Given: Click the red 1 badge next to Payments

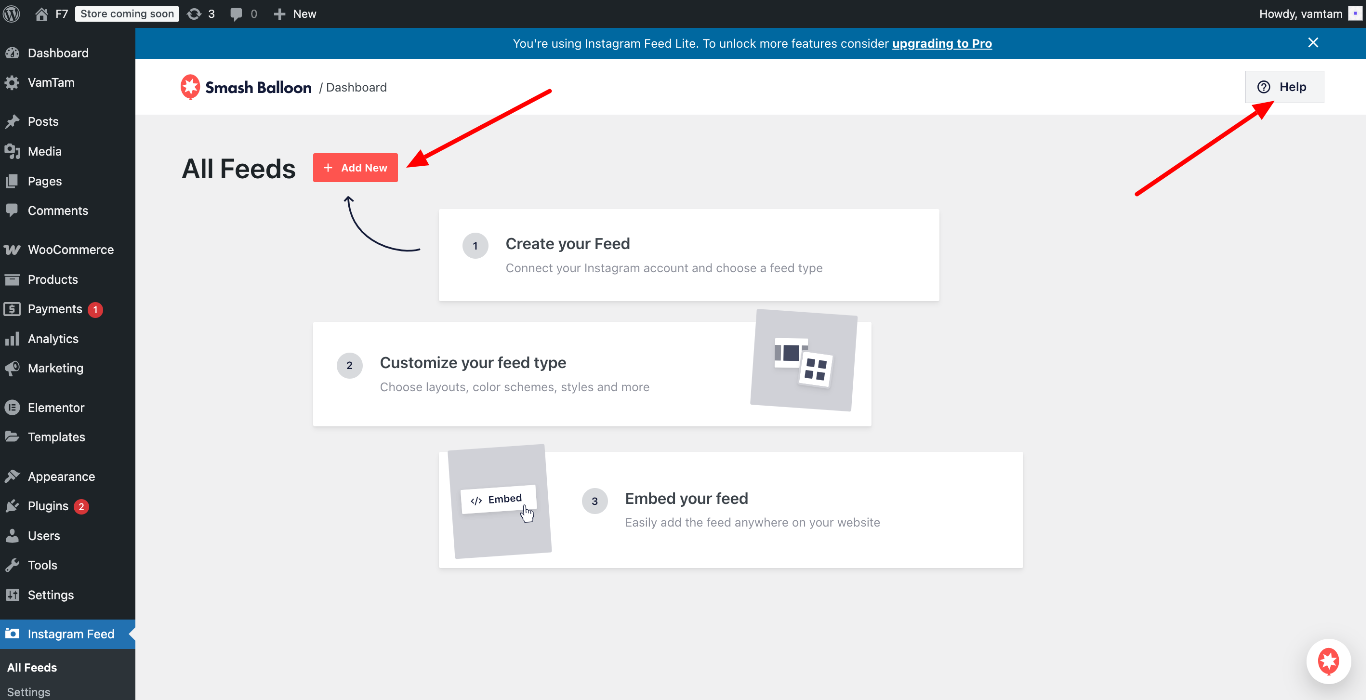Looking at the screenshot, I should 95,310.
